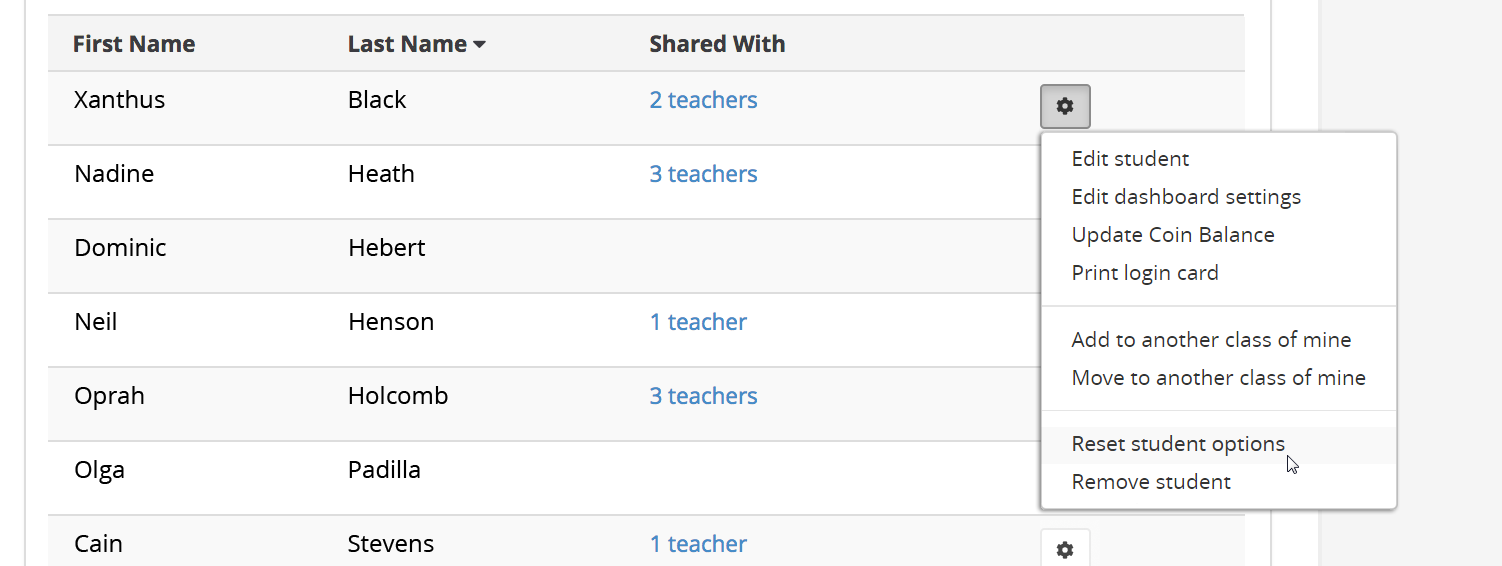Viewport: 1502px width, 566px height.
Task: Choose Edit dashboard settings
Action: pos(1186,197)
